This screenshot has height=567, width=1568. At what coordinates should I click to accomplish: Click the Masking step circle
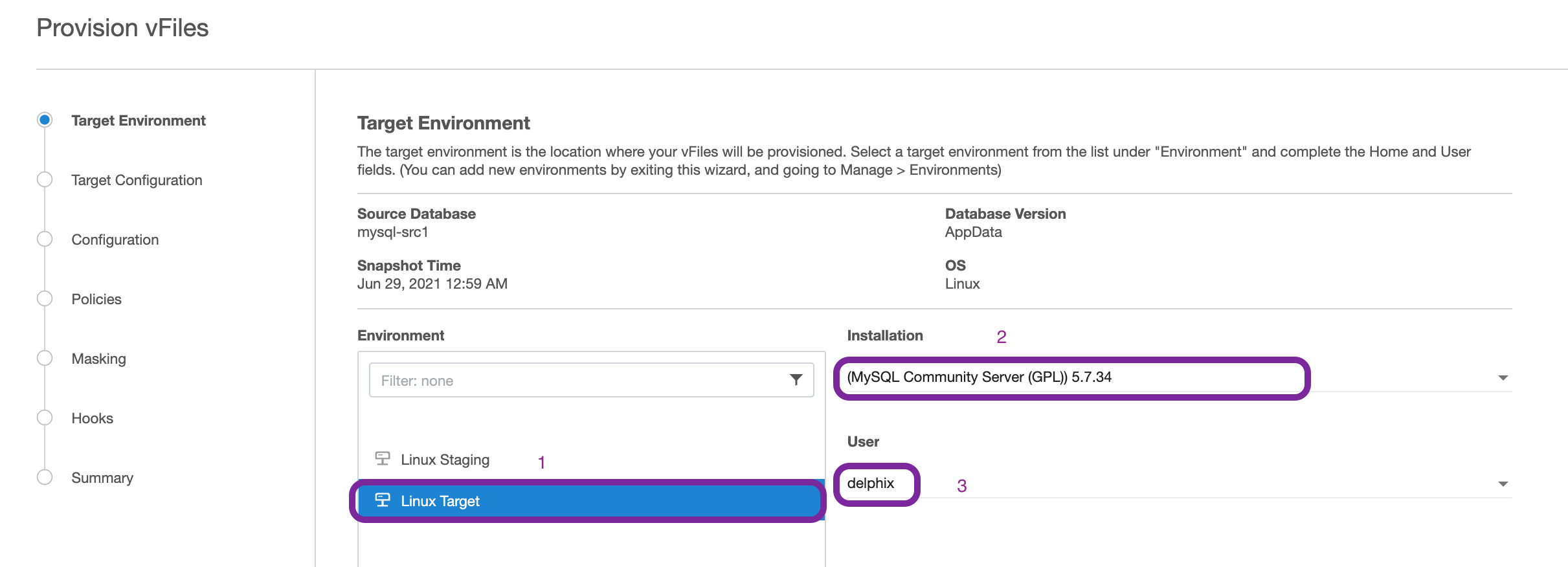45,359
